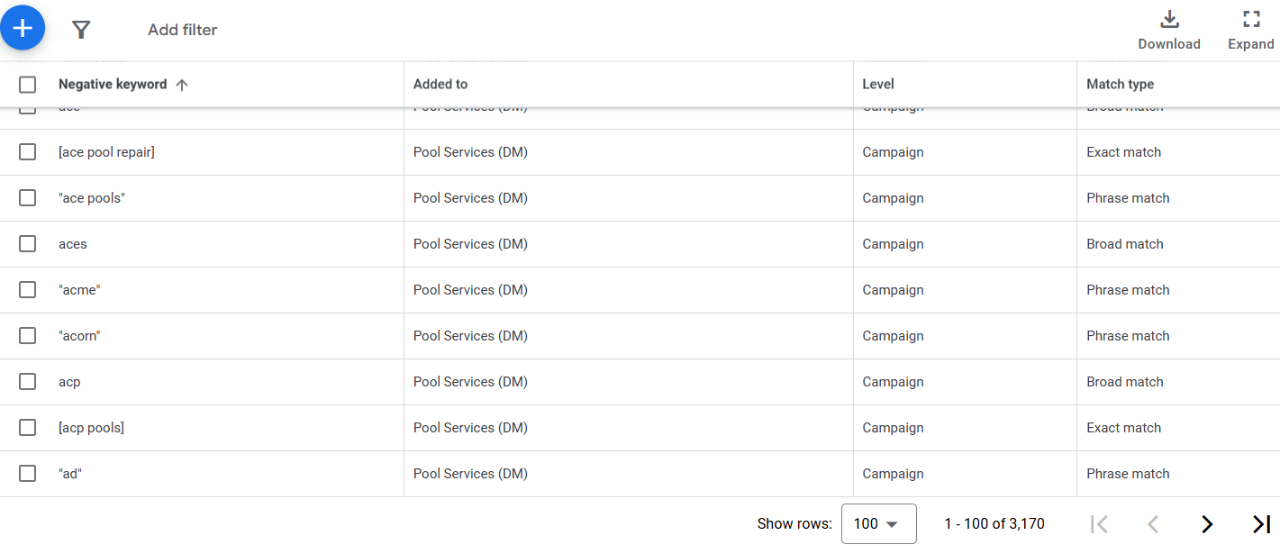This screenshot has height=546, width=1280.
Task: Open the funnel filter icon
Action: [x=82, y=30]
